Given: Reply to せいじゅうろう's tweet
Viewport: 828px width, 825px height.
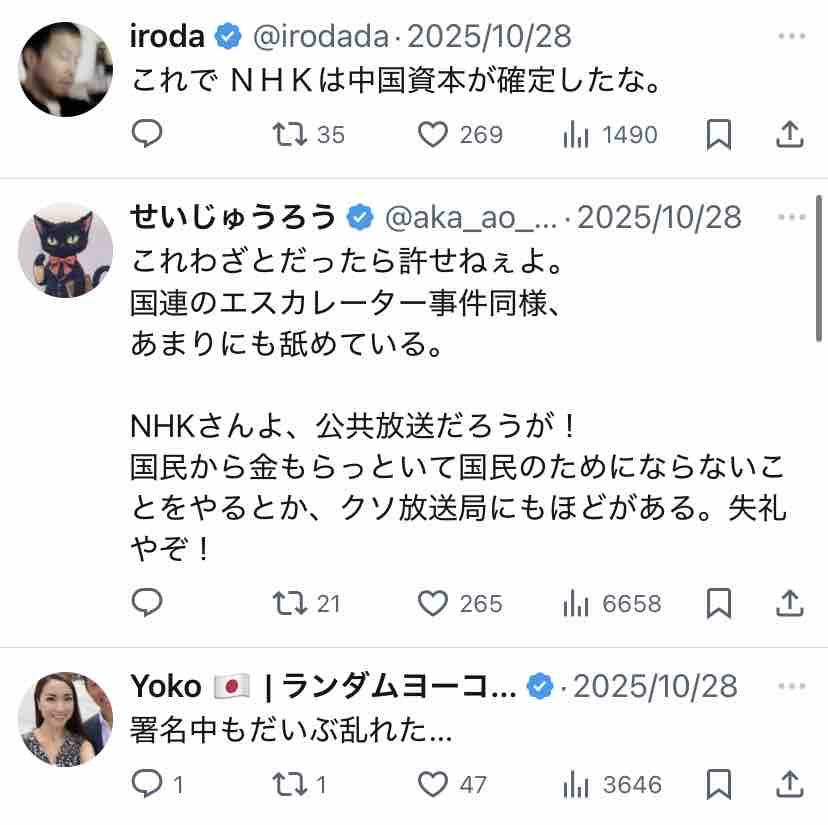Looking at the screenshot, I should (147, 602).
